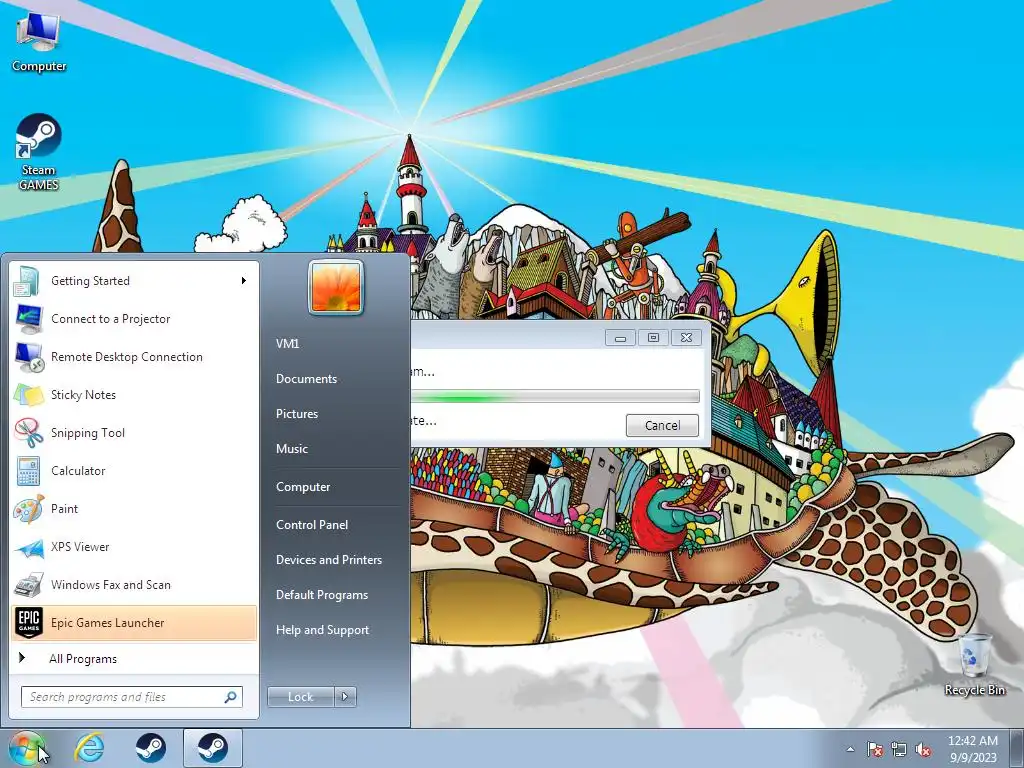The image size is (1024, 768).
Task: Select the Steam GAMES desktop shortcut
Action: [x=39, y=152]
